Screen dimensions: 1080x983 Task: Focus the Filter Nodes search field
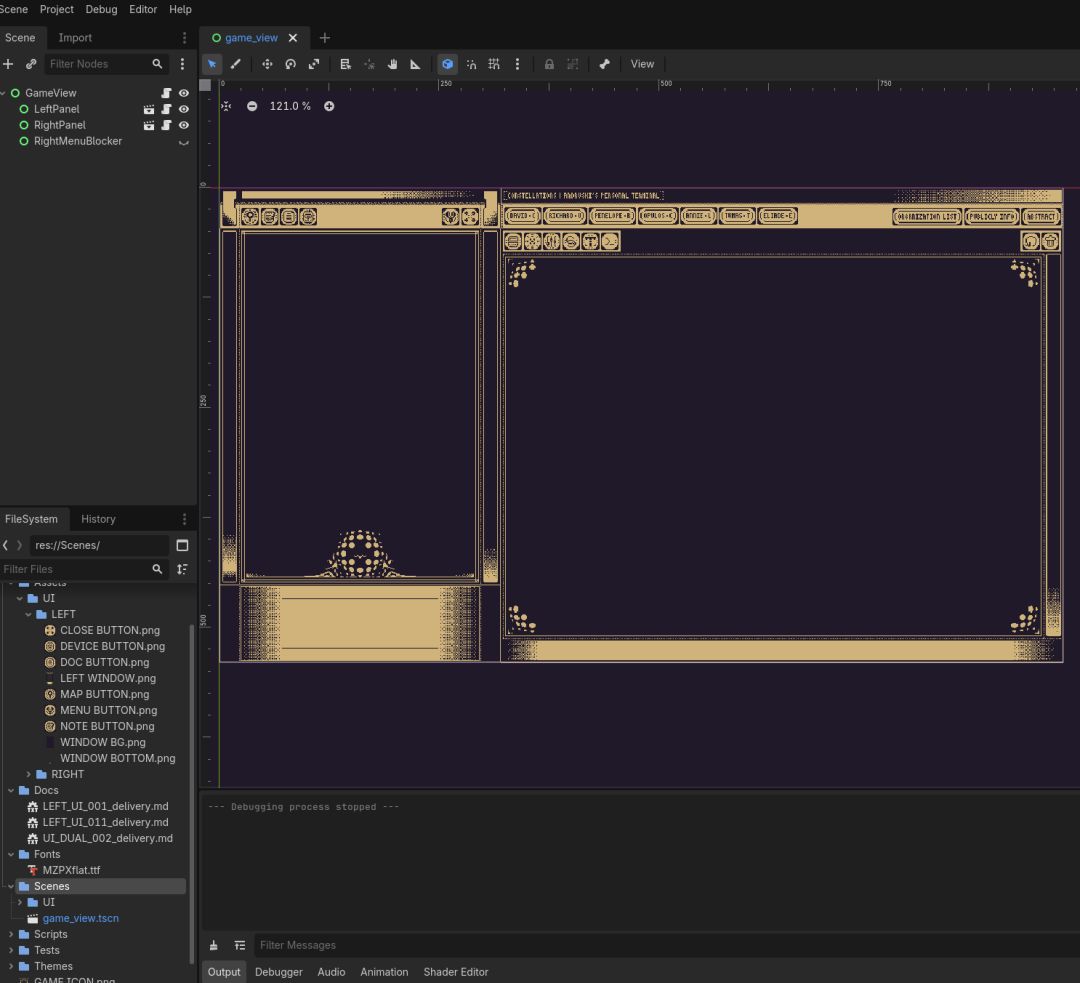[107, 64]
